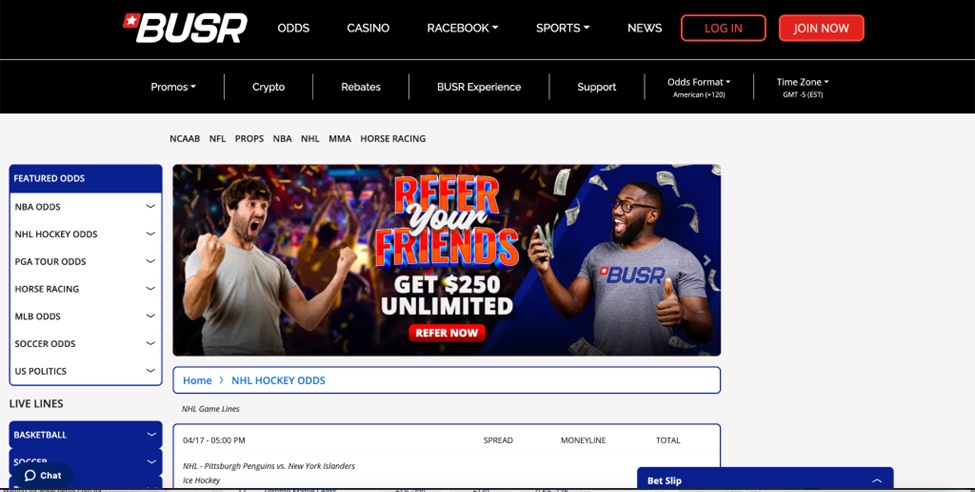Click the Log In button
This screenshot has width=975, height=492.
(x=723, y=28)
